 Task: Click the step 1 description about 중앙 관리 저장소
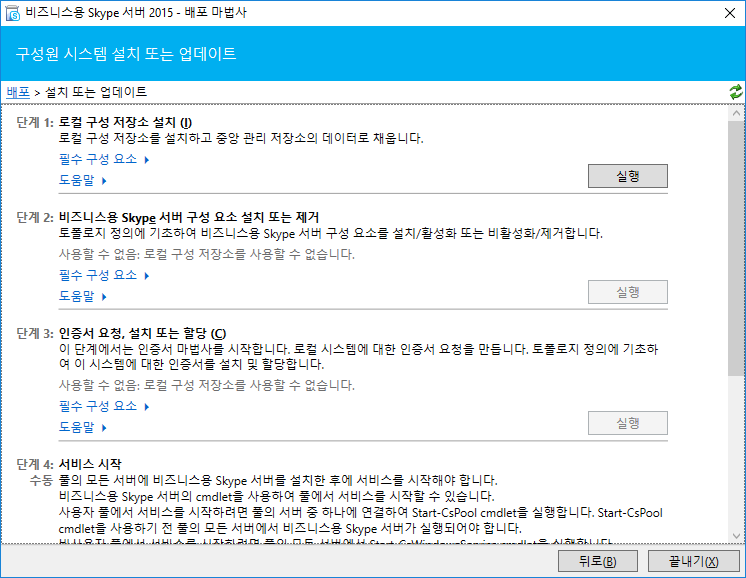[x=241, y=138]
